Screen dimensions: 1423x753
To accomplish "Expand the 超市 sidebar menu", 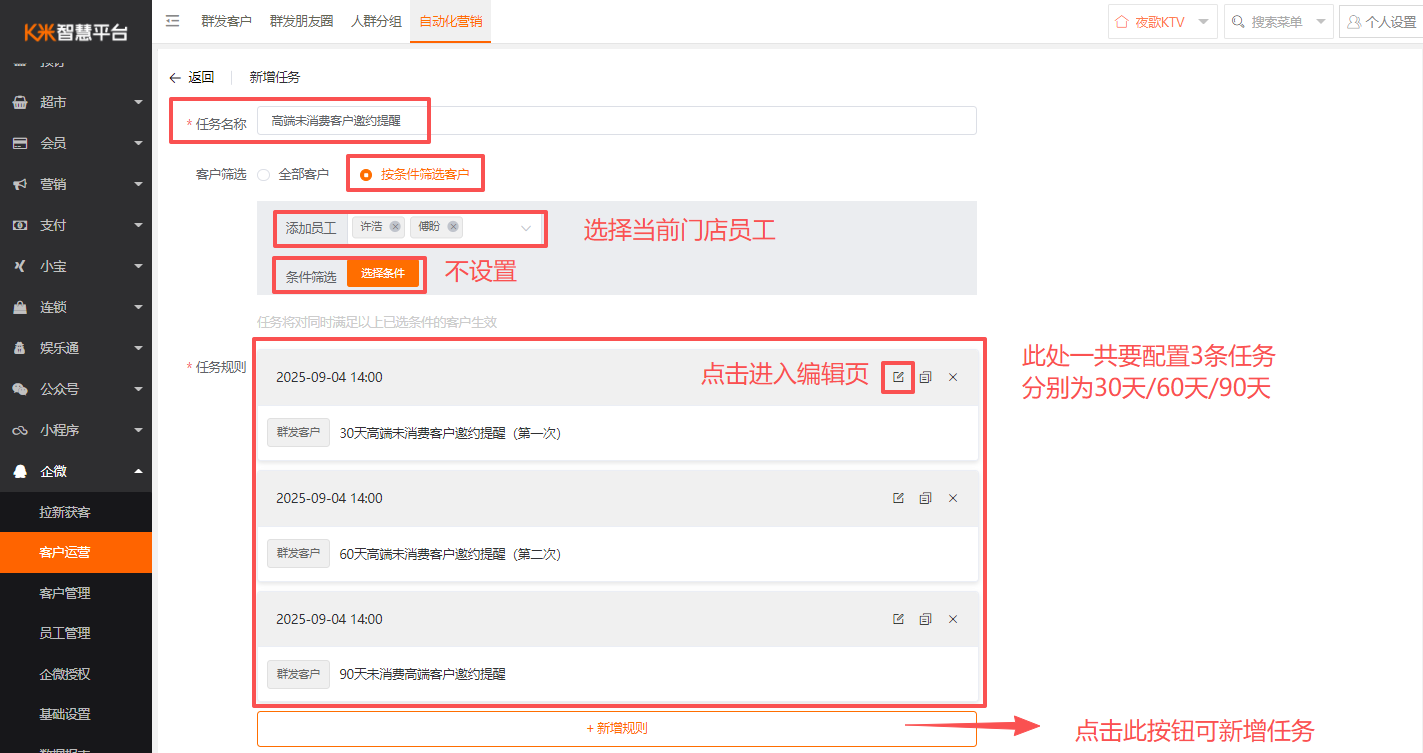I will point(76,102).
